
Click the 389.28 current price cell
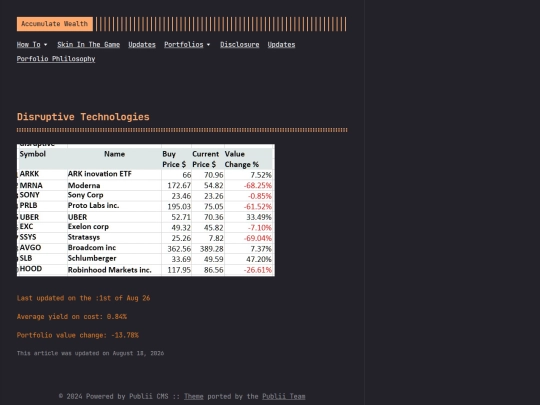(211, 249)
